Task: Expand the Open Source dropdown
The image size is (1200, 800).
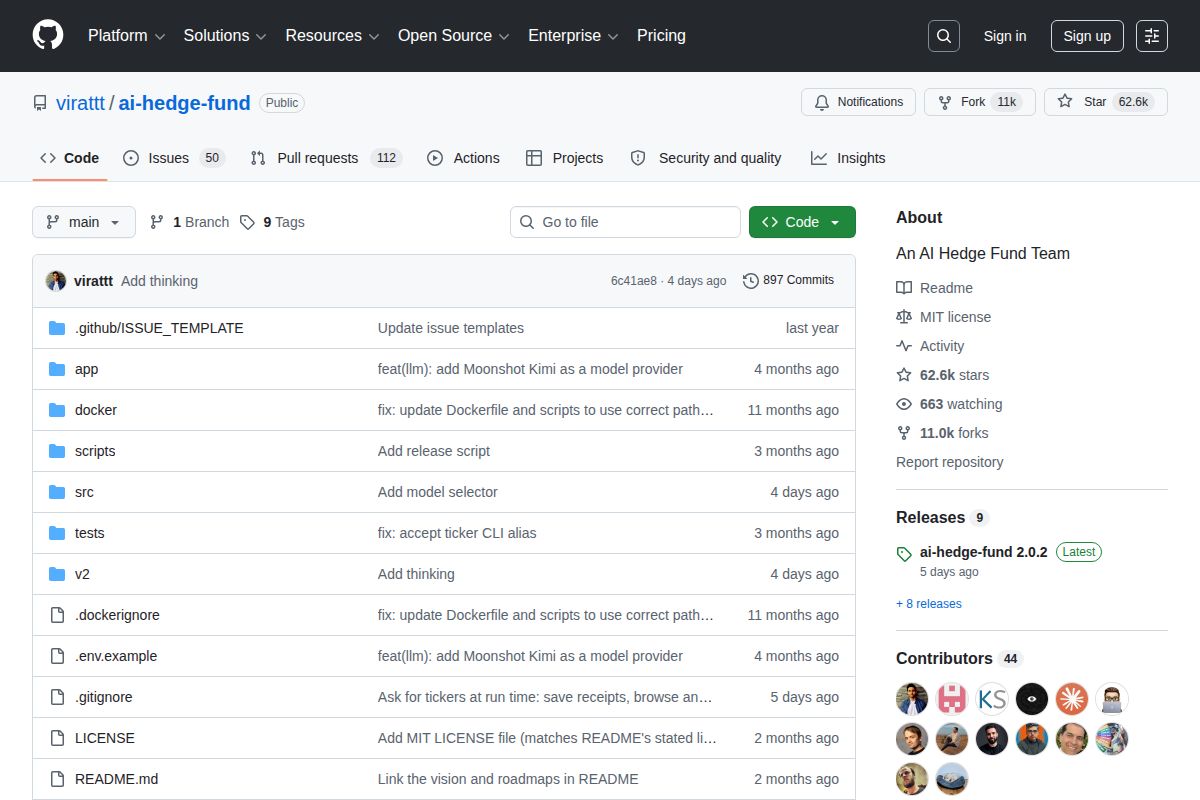Action: click(x=454, y=36)
